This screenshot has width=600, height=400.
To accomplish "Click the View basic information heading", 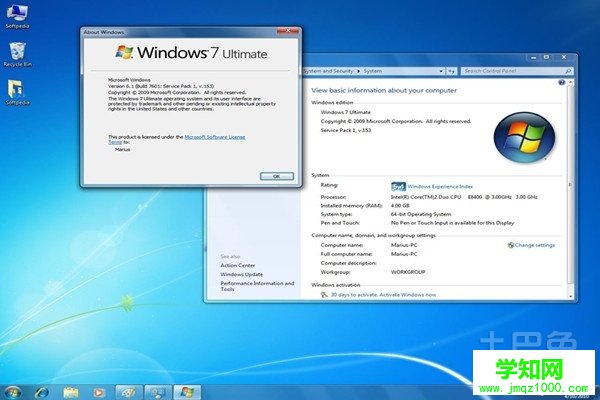I will click(x=384, y=91).
